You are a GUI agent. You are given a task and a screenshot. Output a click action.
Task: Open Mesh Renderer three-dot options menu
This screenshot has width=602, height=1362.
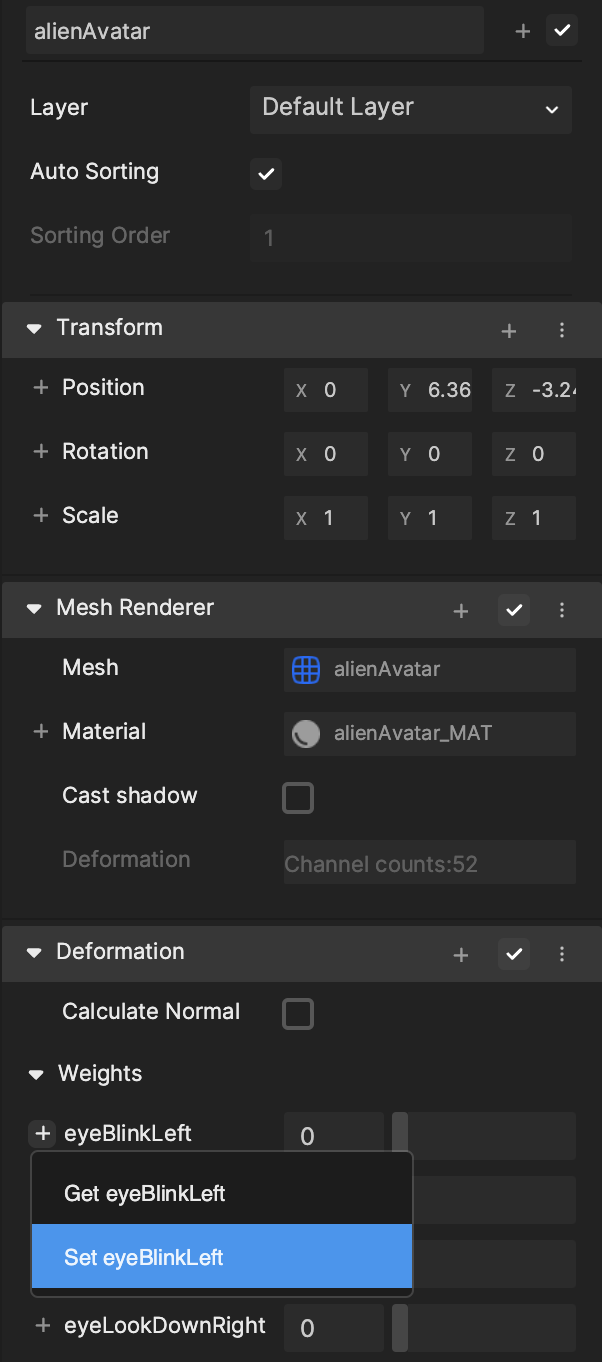tap(562, 610)
